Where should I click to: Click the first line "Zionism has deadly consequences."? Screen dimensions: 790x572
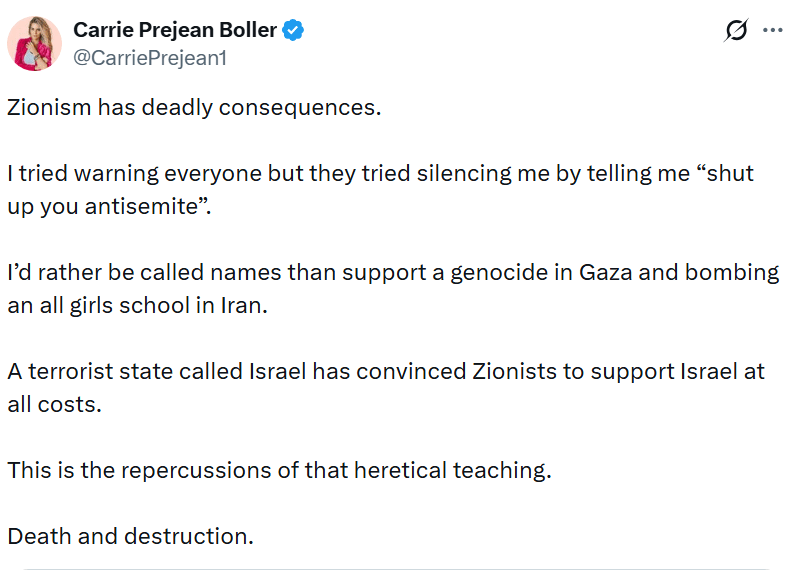click(x=195, y=107)
